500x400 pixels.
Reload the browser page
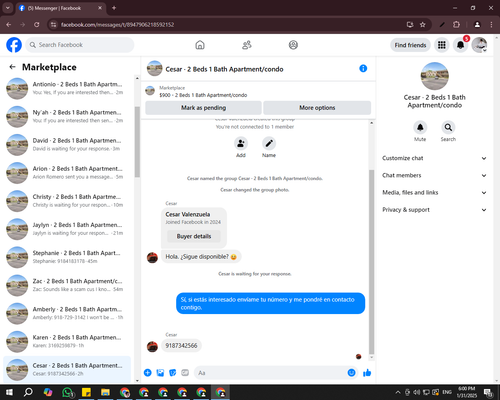pyautogui.click(x=37, y=24)
